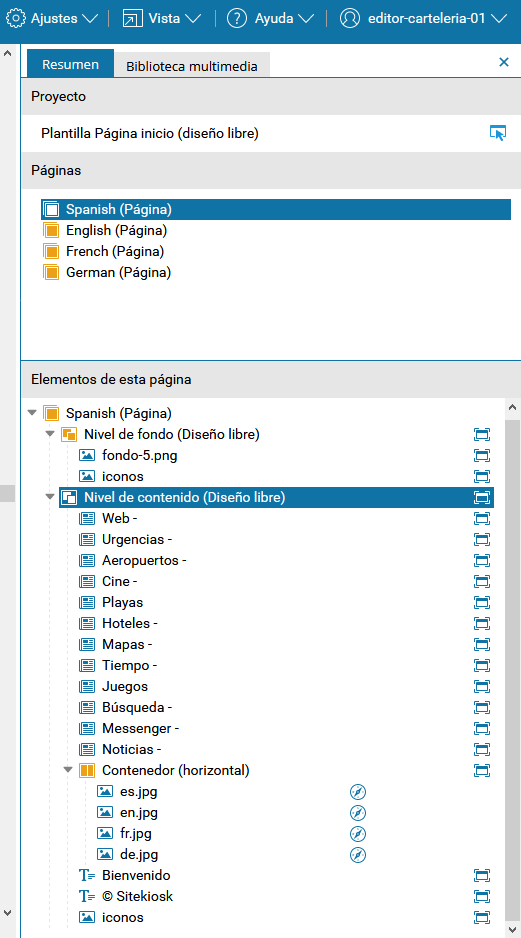Click the compass icon next to es.jpg
Viewport: 521px width, 938px height.
coord(358,792)
